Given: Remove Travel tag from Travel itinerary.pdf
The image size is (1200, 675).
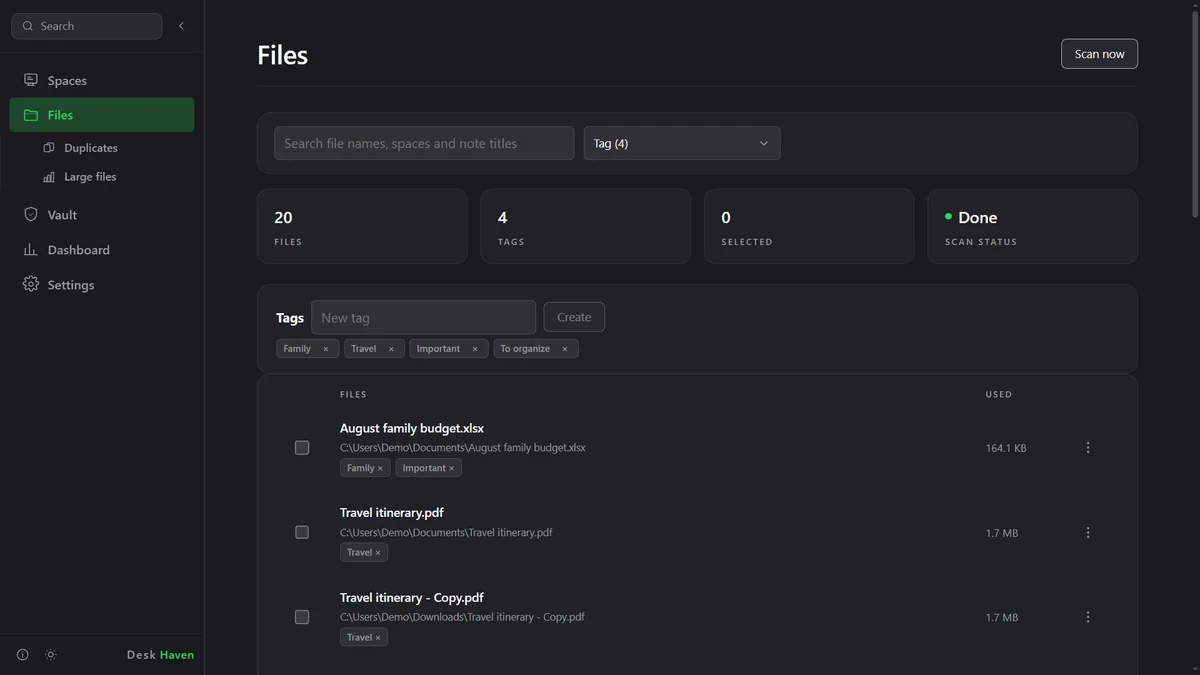Looking at the screenshot, I should pos(378,553).
